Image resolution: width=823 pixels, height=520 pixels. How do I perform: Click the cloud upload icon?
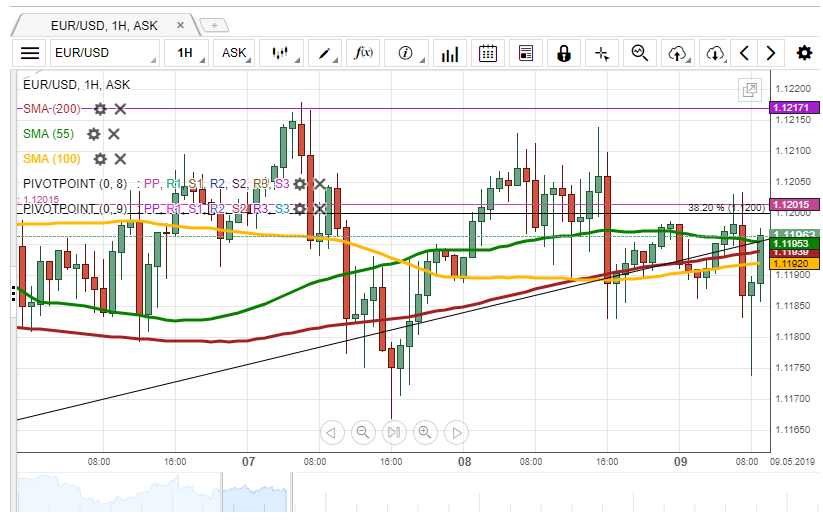click(679, 53)
